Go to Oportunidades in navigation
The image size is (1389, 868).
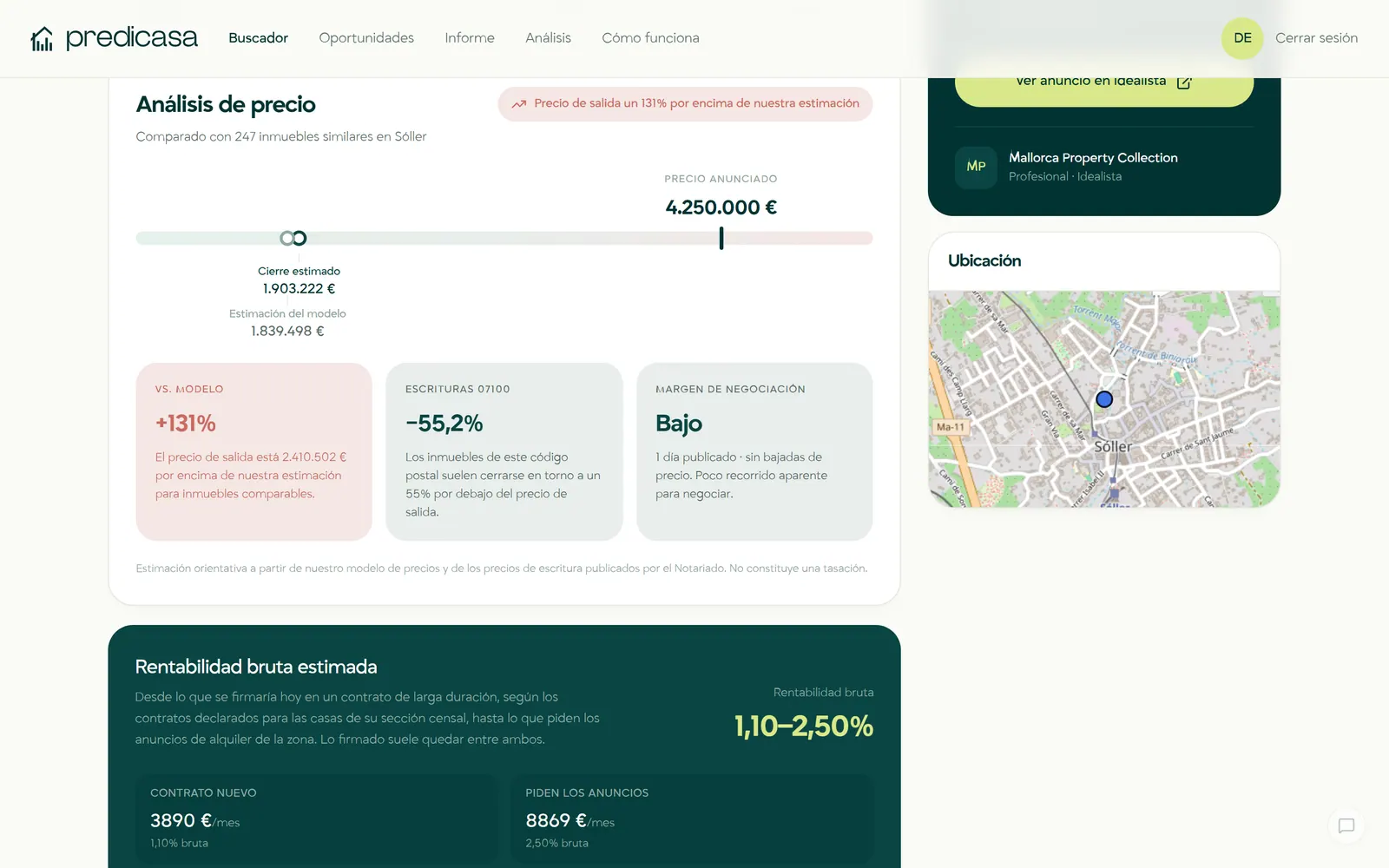coord(366,38)
